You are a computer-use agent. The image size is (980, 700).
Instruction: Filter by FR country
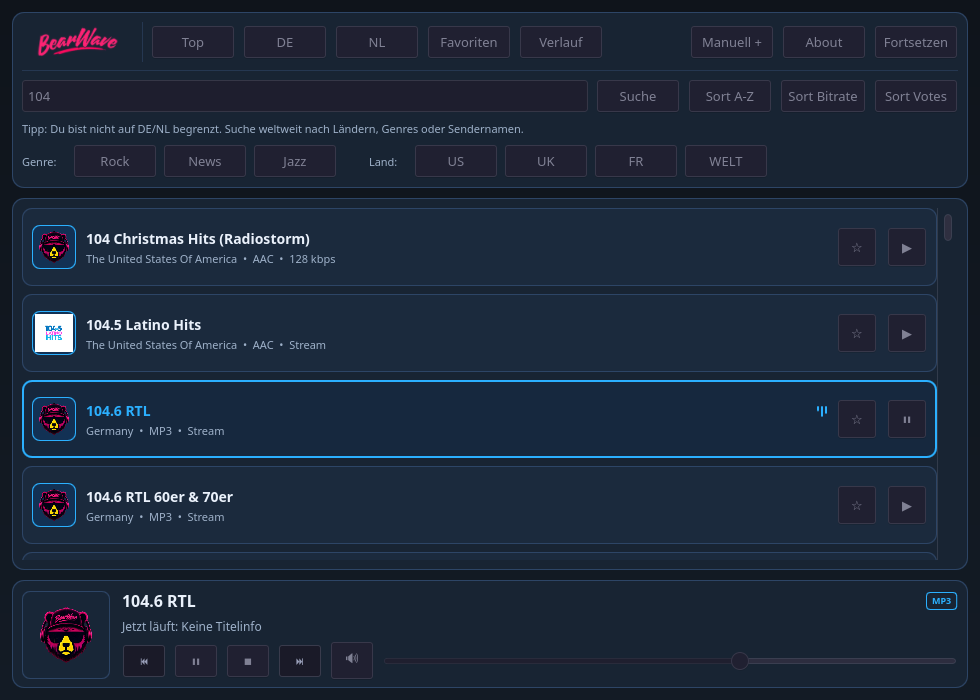point(636,161)
